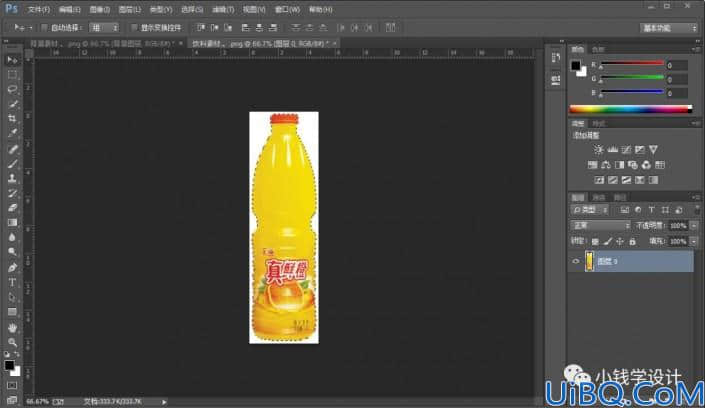
Task: Click the opacity 100% input field
Action: [x=678, y=226]
